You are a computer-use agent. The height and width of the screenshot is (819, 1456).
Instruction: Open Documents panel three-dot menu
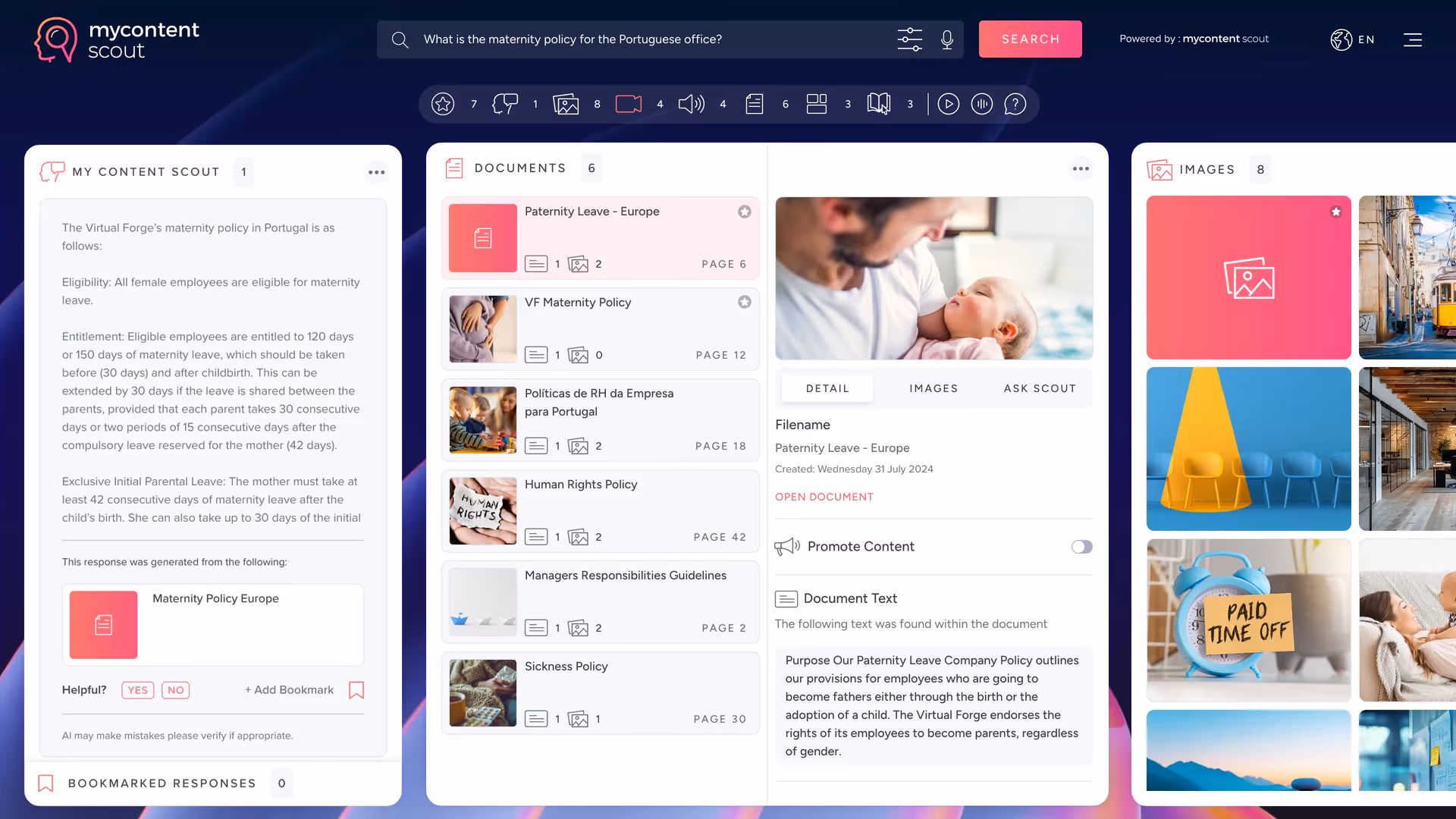(1081, 168)
